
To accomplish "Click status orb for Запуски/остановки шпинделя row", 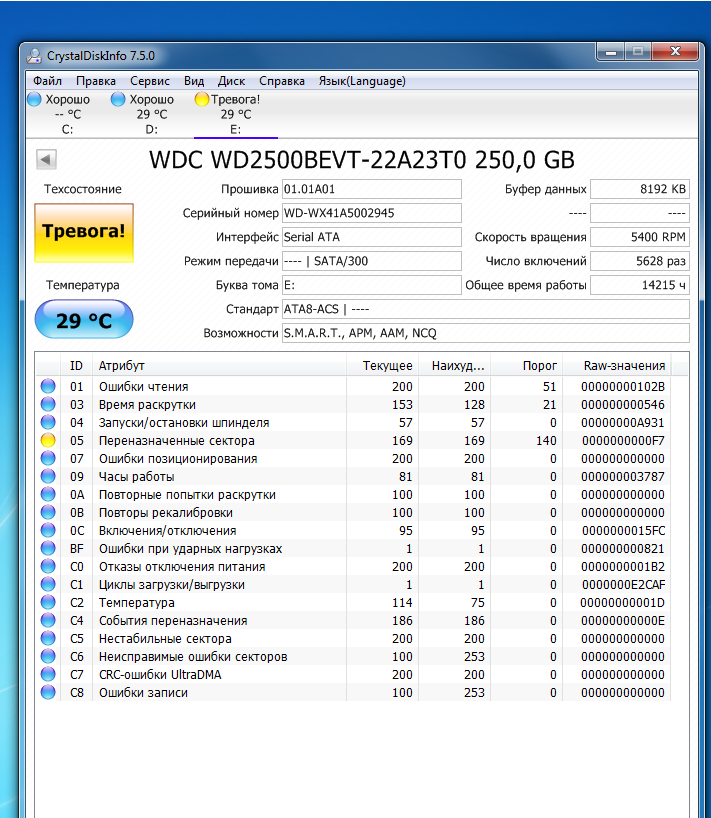I will (x=48, y=422).
